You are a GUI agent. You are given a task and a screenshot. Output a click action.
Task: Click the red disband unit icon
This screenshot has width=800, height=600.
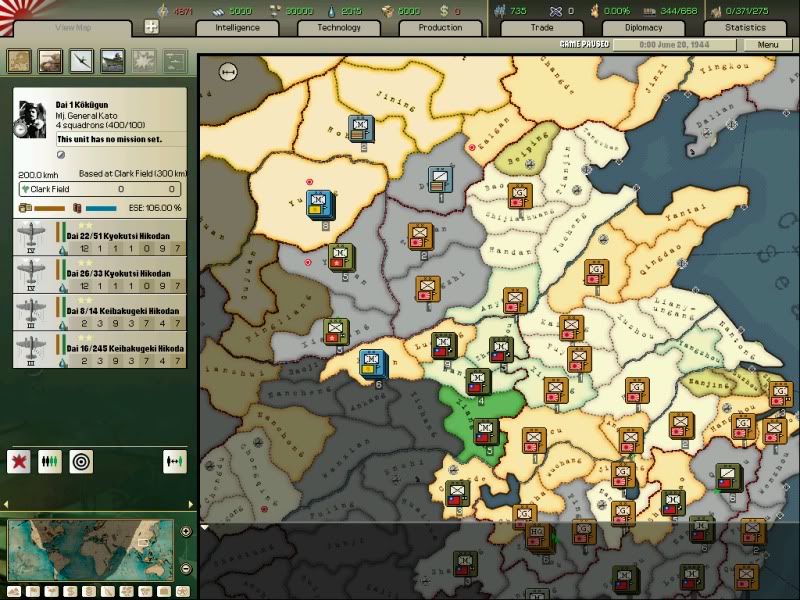pos(18,460)
